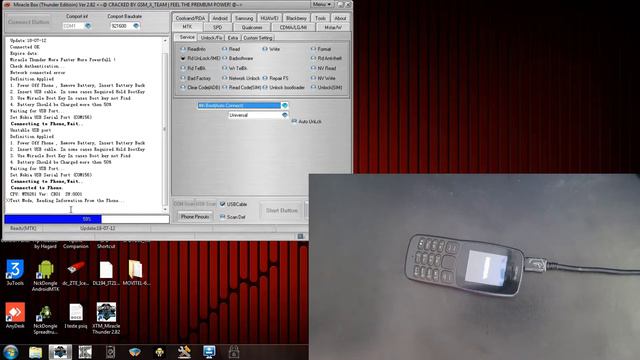Toggle the Scan Def checkbox
The width and height of the screenshot is (640, 360).
tap(222, 217)
